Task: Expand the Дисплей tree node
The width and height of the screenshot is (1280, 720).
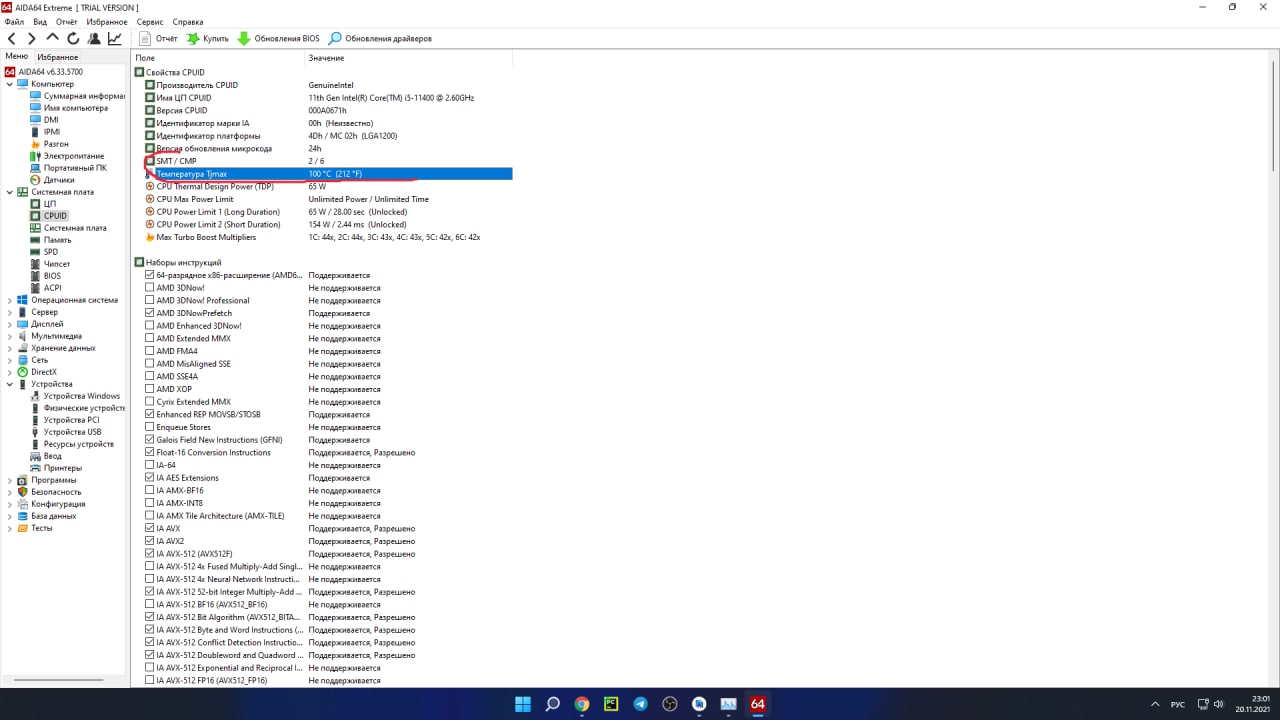Action: coord(10,324)
